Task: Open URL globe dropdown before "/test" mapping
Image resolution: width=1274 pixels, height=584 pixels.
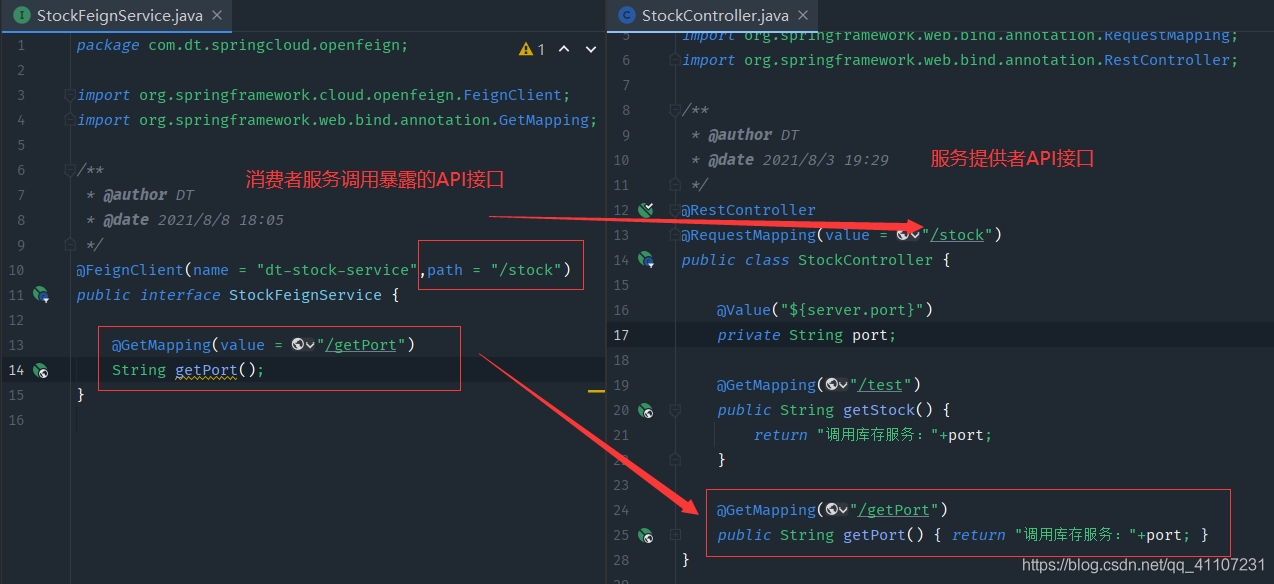Action: 836,385
